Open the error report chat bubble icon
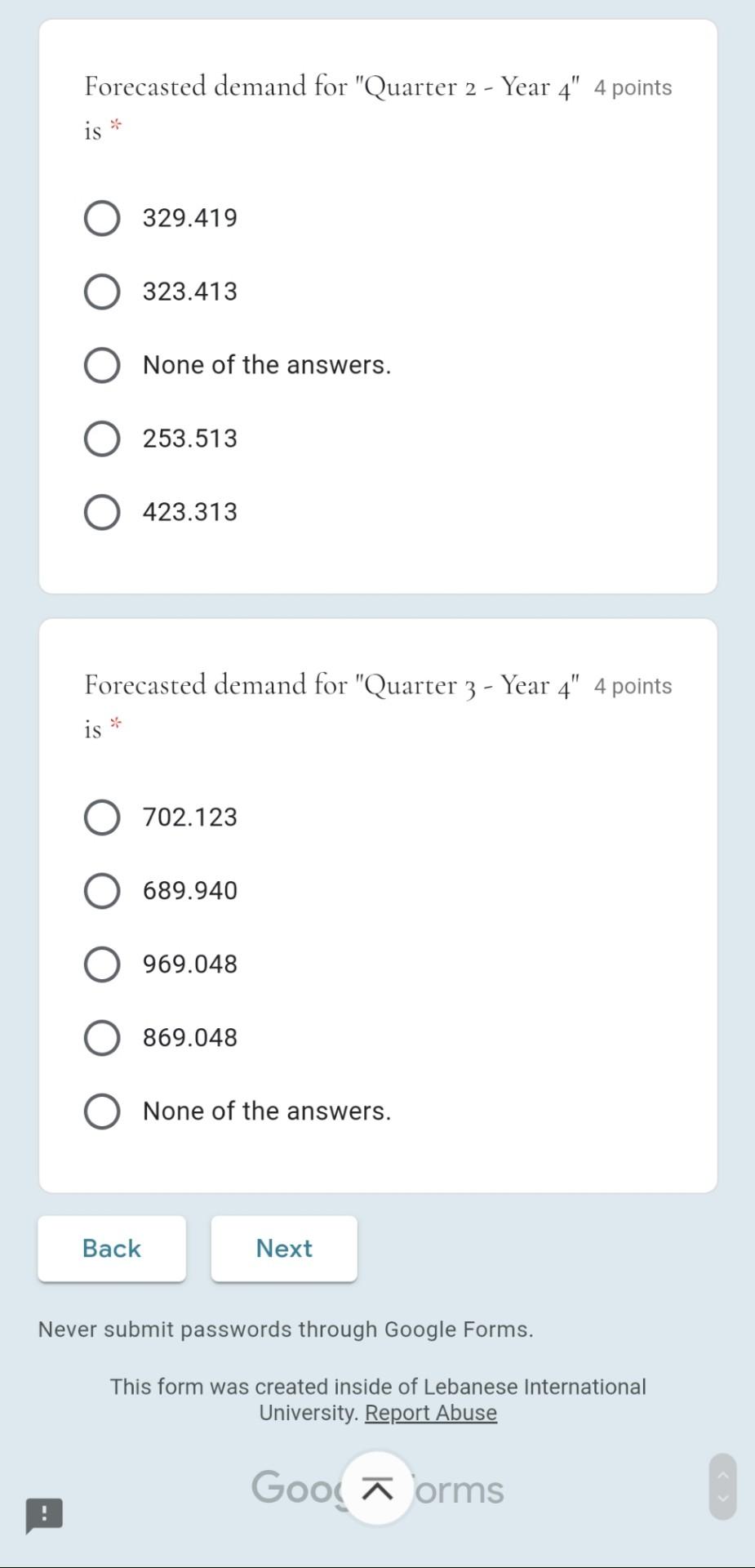This screenshot has height=1568, width=755. pyautogui.click(x=43, y=1515)
